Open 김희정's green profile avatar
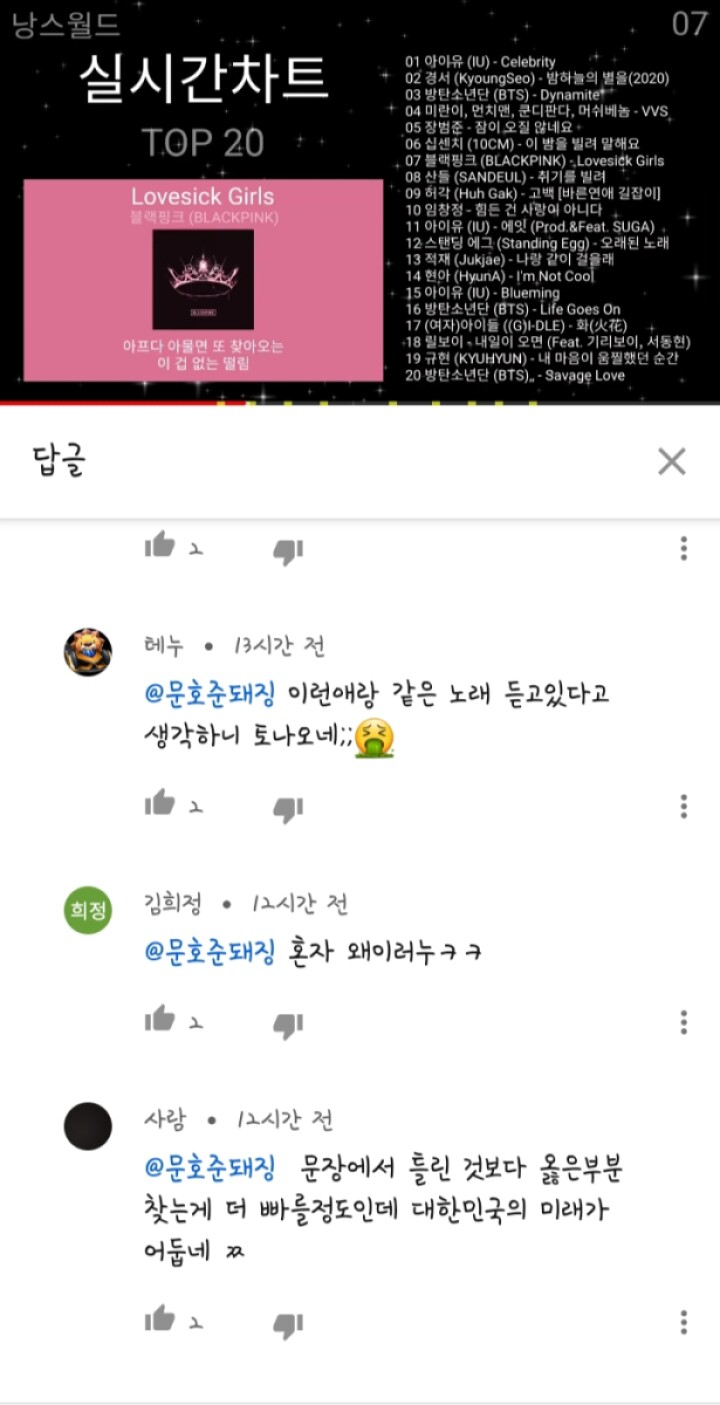This screenshot has height=1405, width=720. [x=88, y=910]
